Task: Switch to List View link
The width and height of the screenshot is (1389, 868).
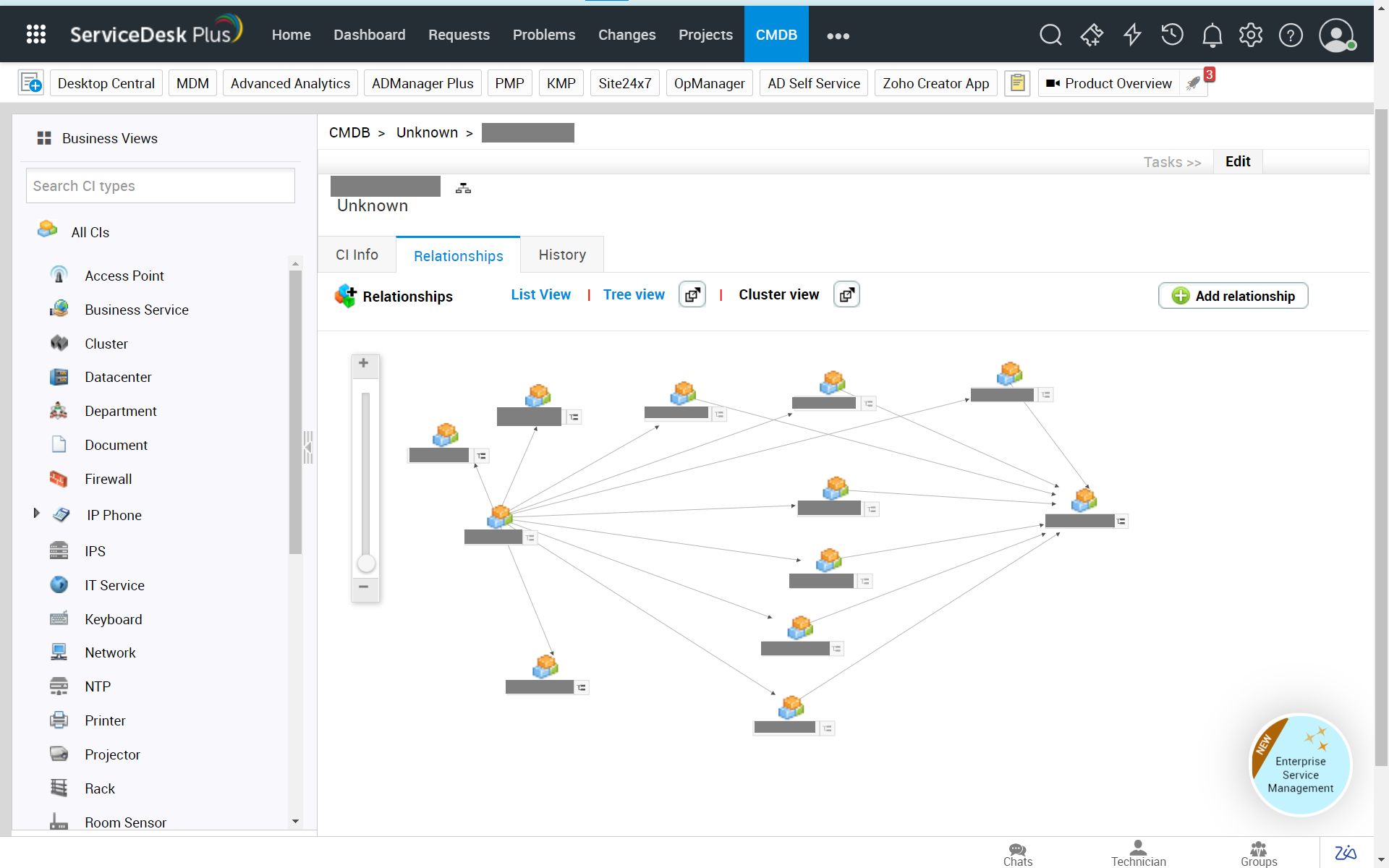Action: tap(540, 294)
